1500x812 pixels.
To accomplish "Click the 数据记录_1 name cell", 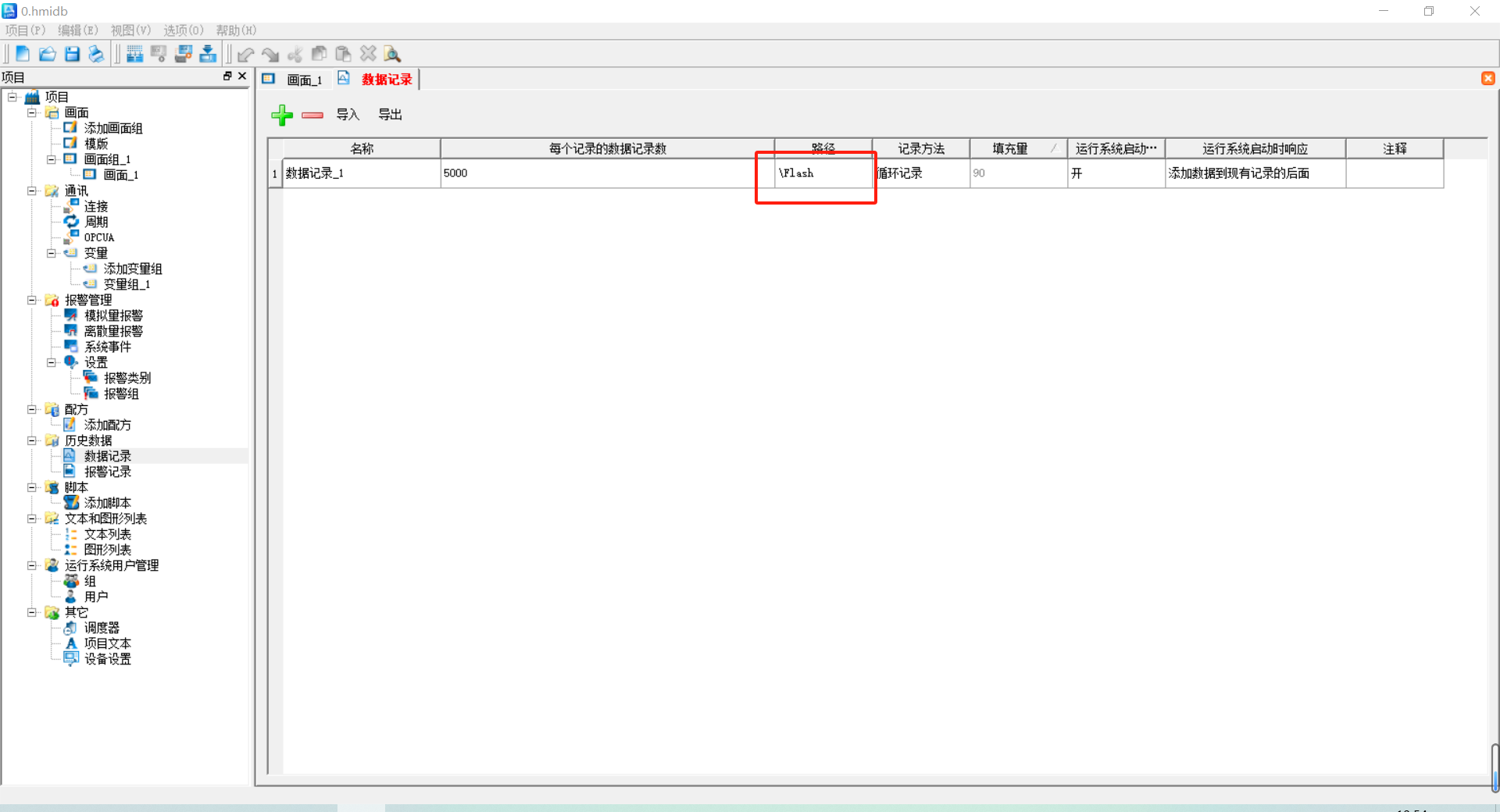I will [x=362, y=173].
